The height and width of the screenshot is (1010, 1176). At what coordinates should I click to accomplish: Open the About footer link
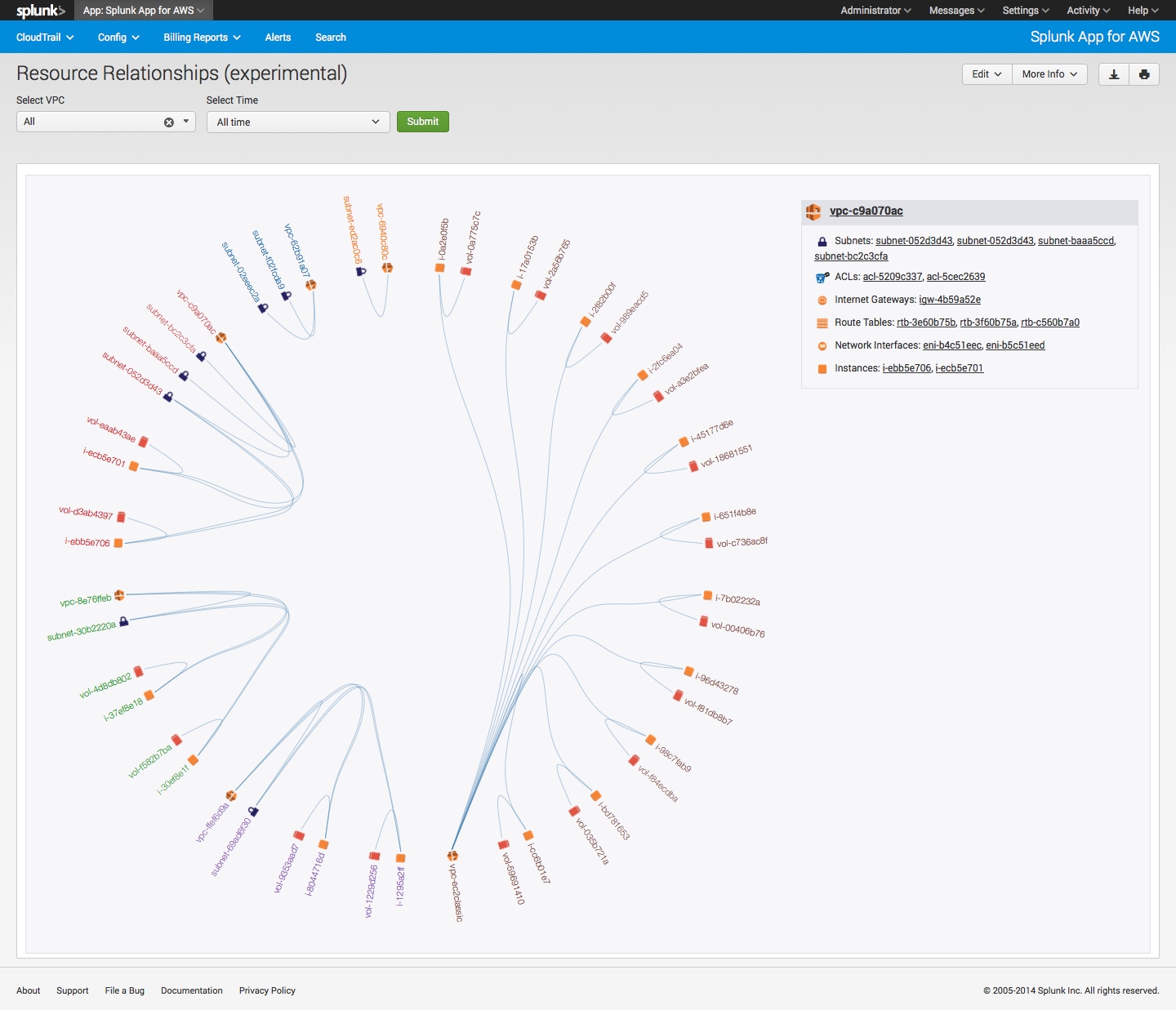tap(29, 990)
